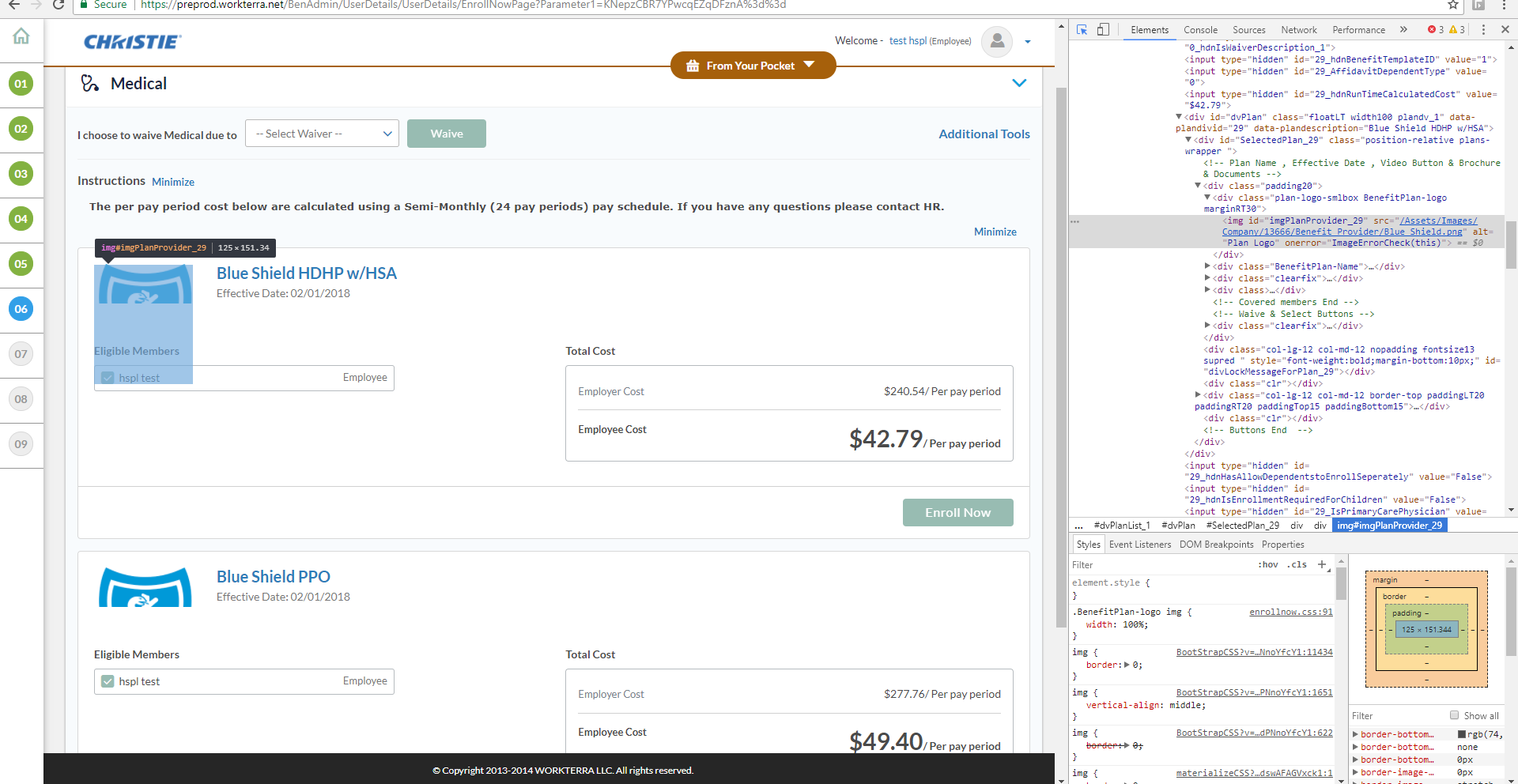Viewport: 1518px width, 784px height.
Task: Collapse padding20 div node
Action: pyautogui.click(x=1198, y=186)
